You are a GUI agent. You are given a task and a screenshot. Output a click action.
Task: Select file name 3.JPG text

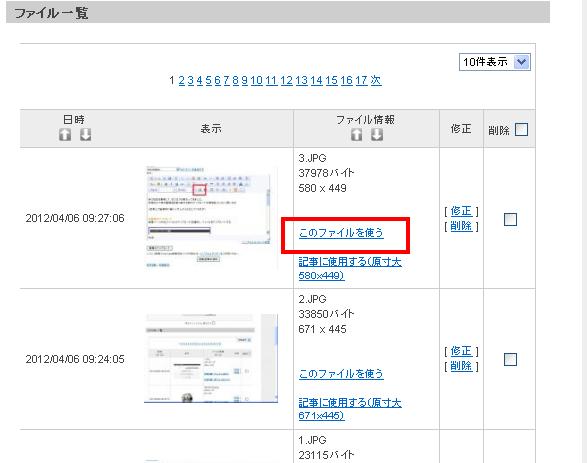click(x=312, y=158)
